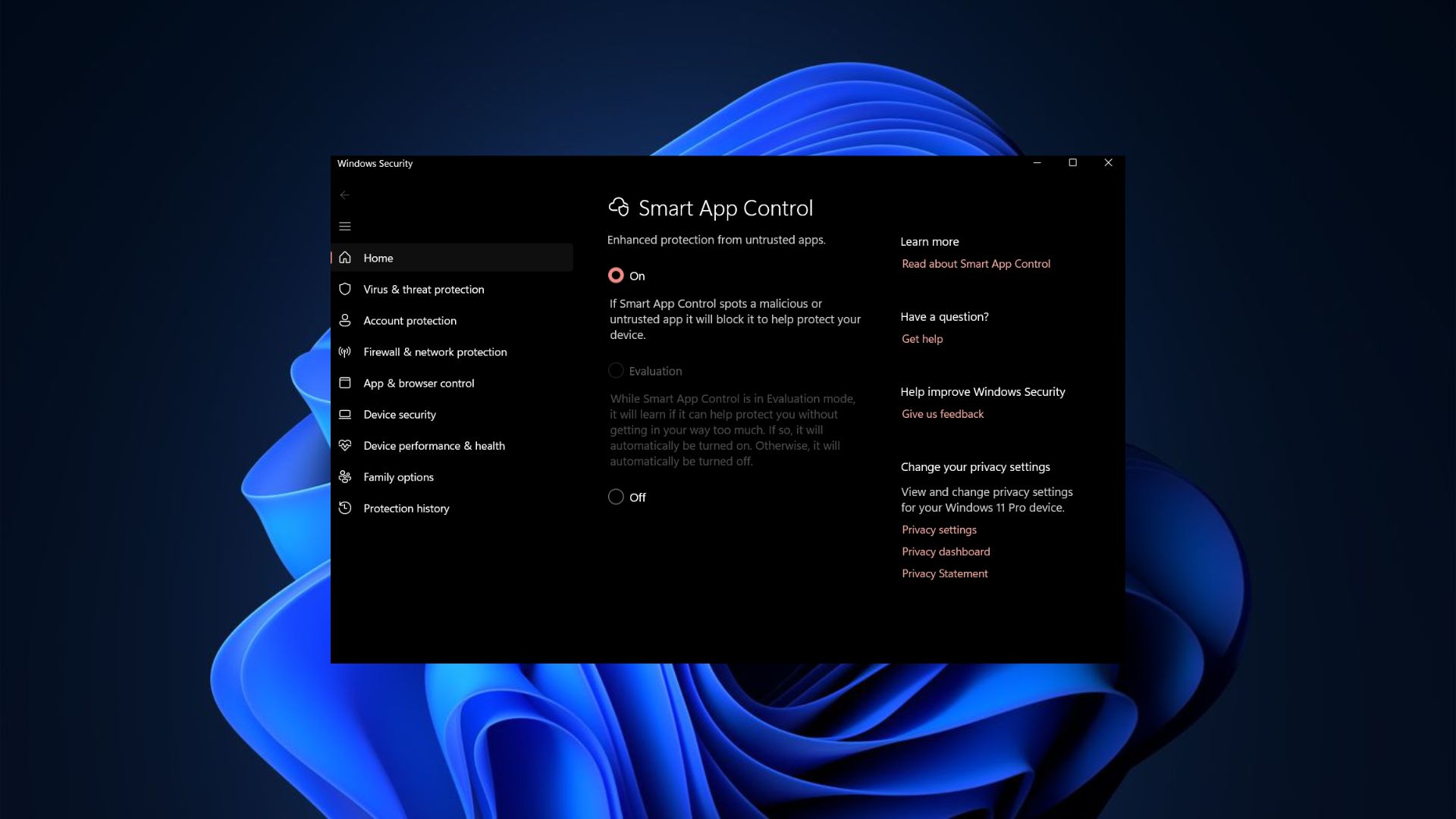
Task: Click the 'Have a question?' heading
Action: pyautogui.click(x=944, y=316)
